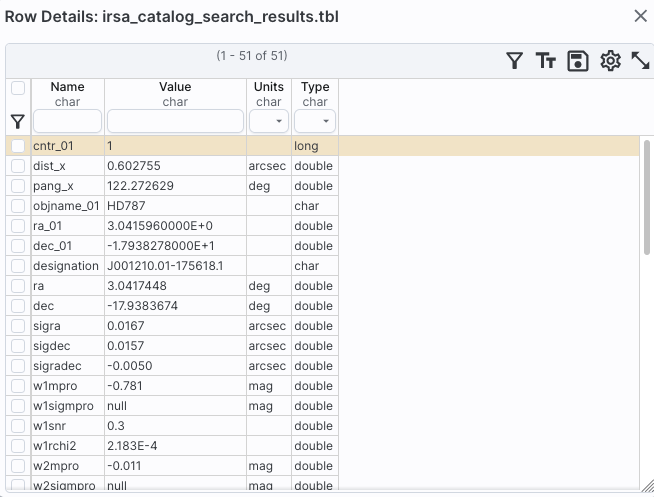This screenshot has height=497, width=654.
Task: Select the checkbox beside designation row
Action: click(18, 266)
